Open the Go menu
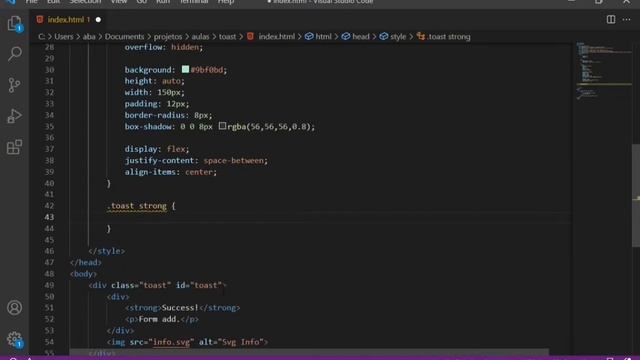 [141, 2]
